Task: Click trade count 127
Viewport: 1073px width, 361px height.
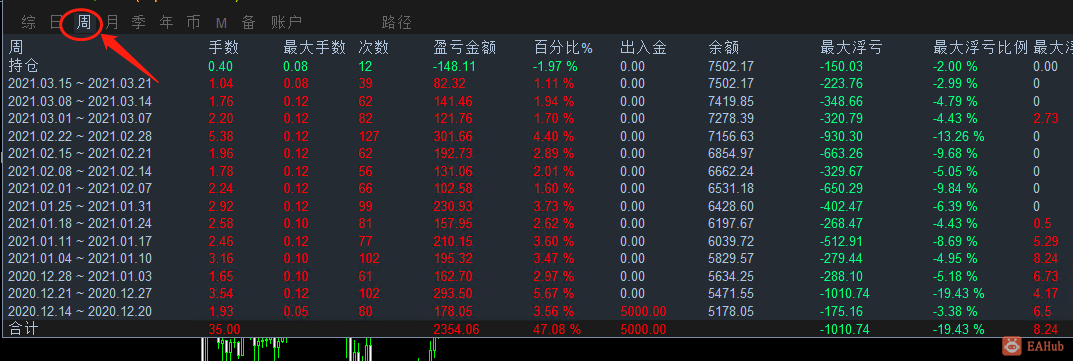Action: [369, 136]
